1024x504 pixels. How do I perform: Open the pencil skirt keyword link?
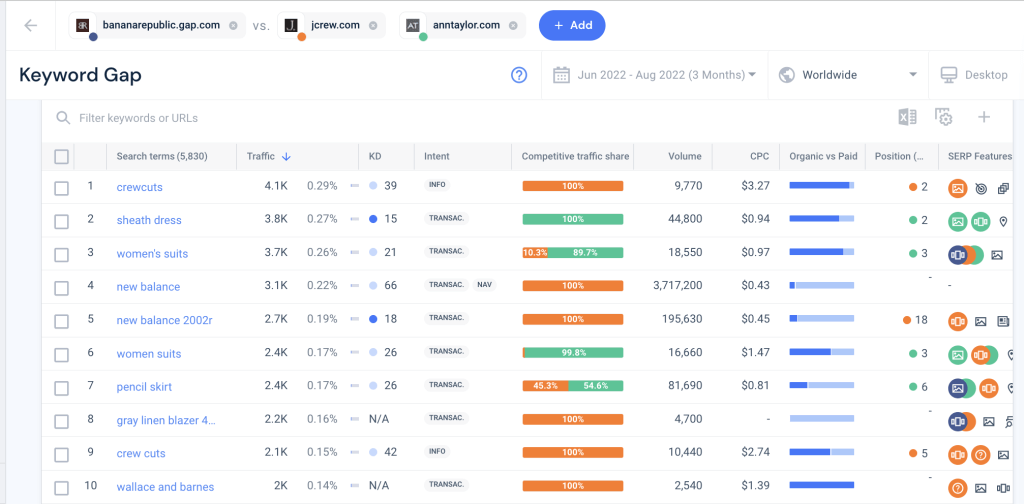144,387
